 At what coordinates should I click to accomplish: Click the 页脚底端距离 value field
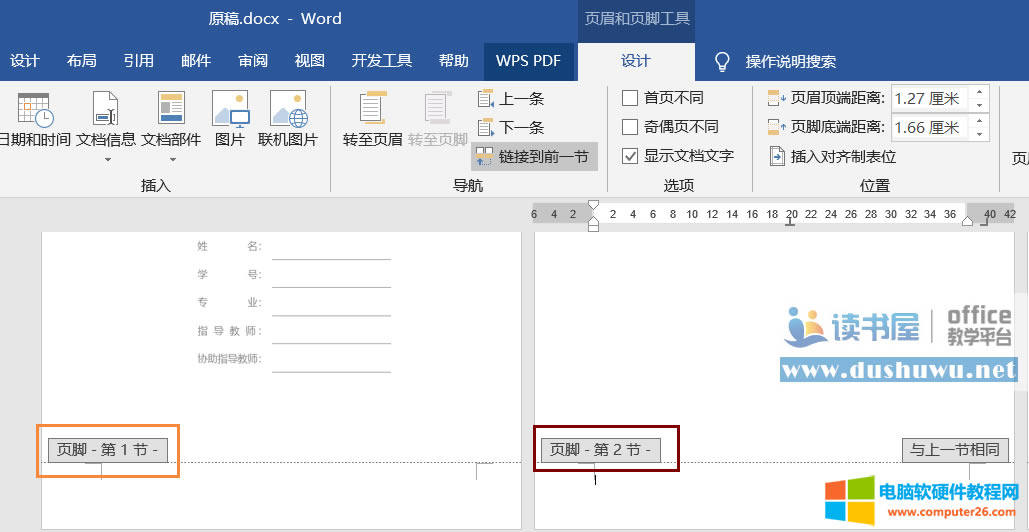click(x=929, y=127)
